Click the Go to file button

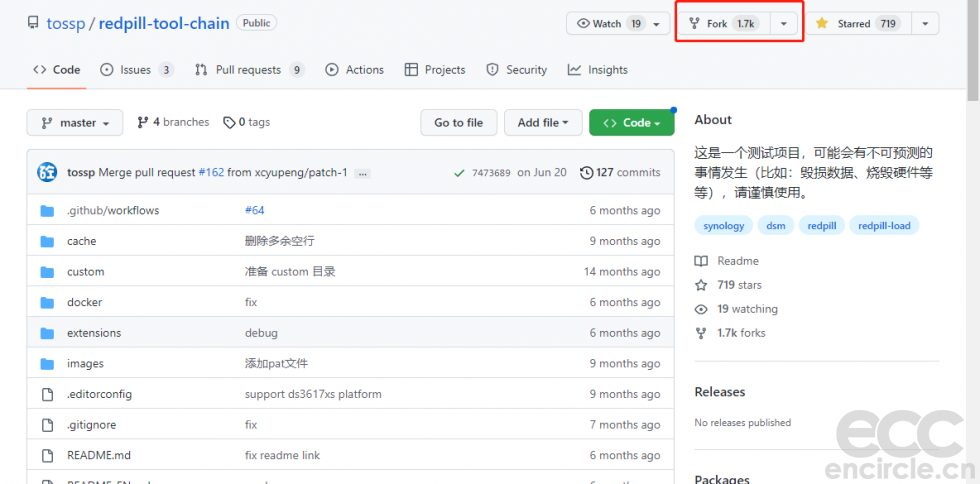pyautogui.click(x=459, y=123)
